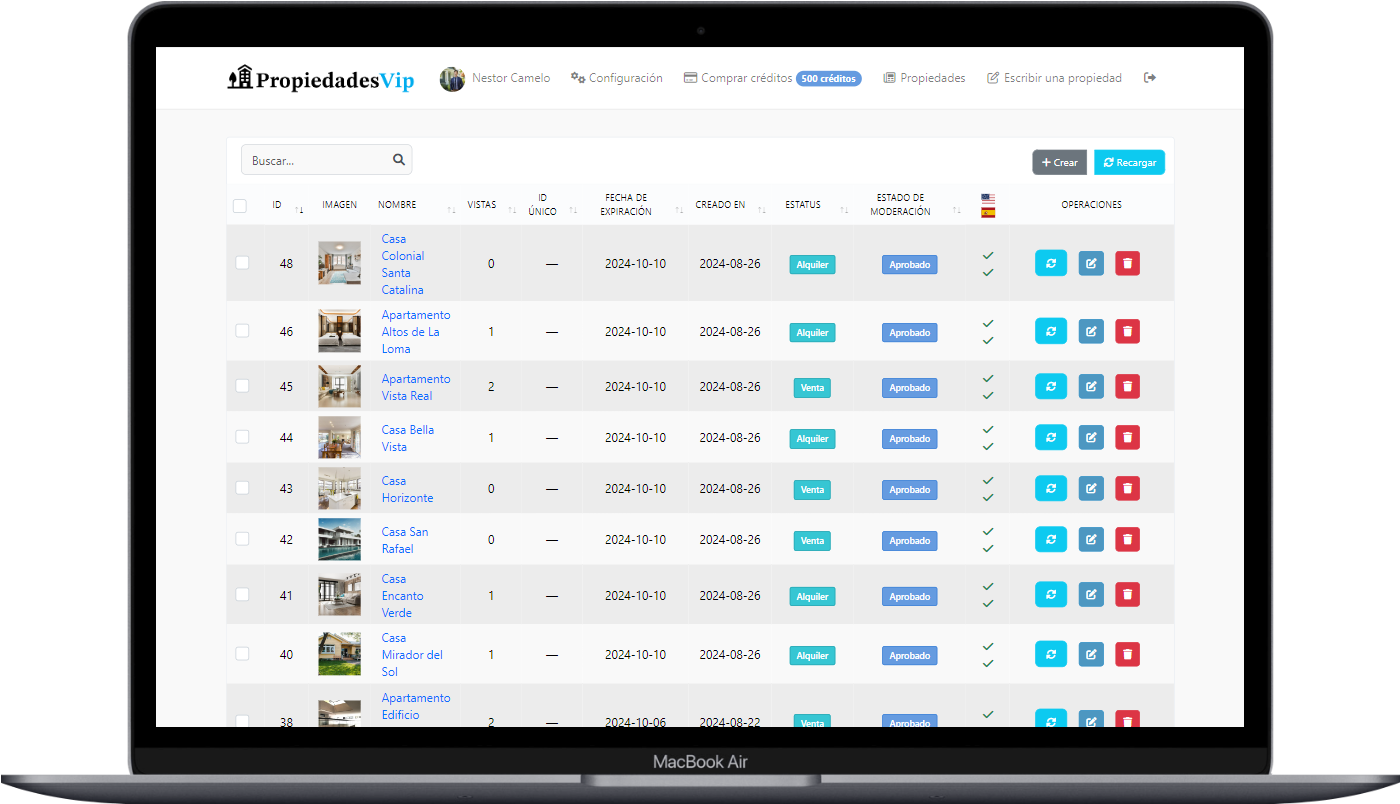Sort the table by the ID column
The width and height of the screenshot is (1400, 804).
click(278, 205)
